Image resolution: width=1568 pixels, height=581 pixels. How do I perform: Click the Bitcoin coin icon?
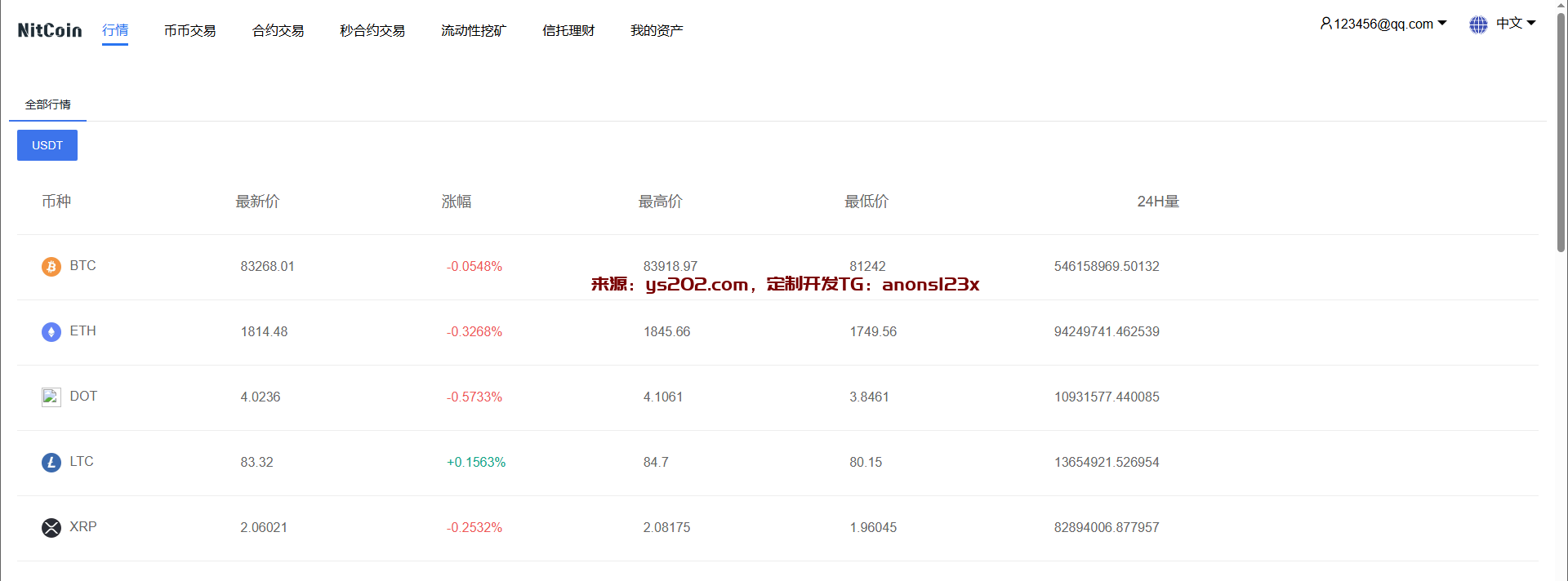pos(51,267)
